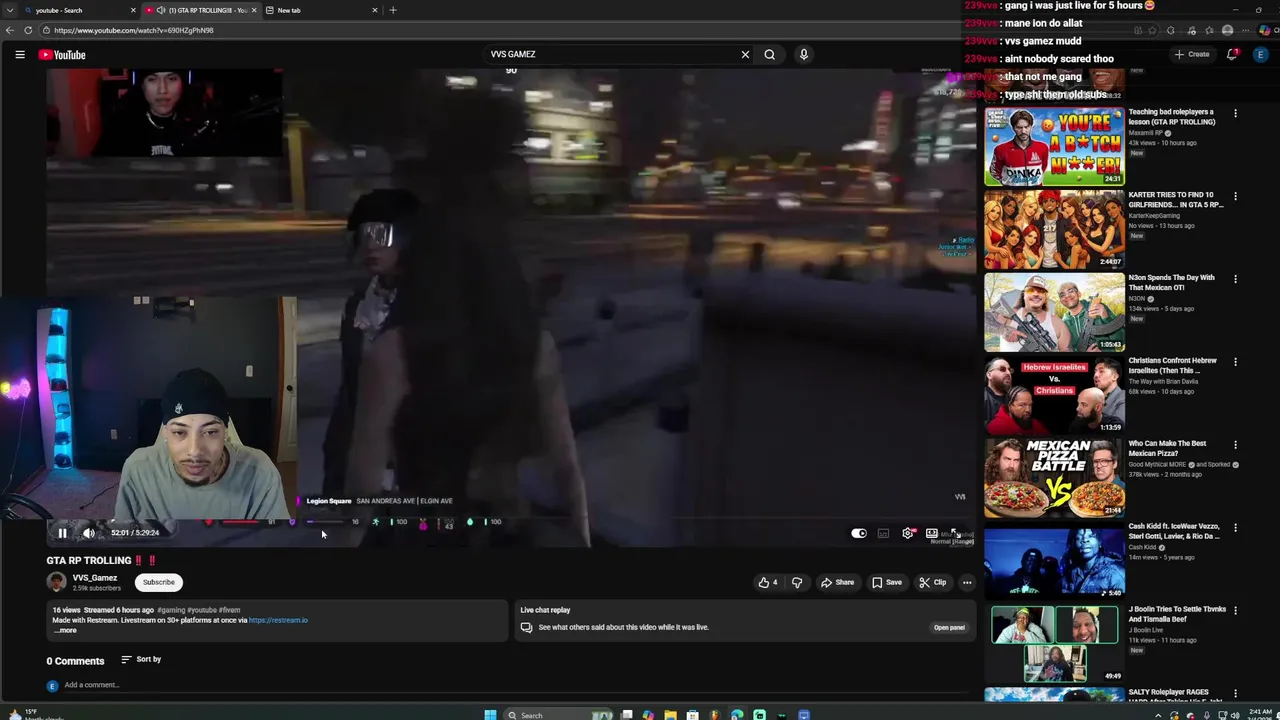This screenshot has width=1280, height=720.
Task: Open options for J Boolin Tries video
Action: point(1235,612)
